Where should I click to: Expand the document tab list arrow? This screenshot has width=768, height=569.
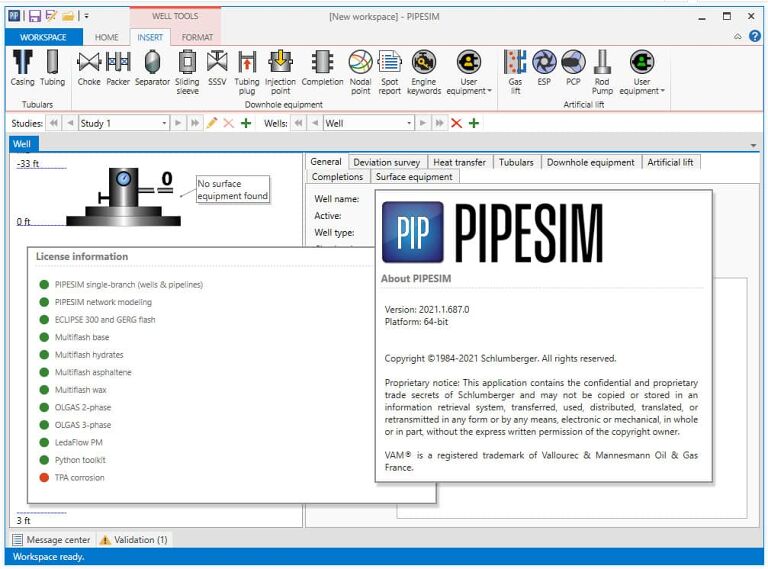click(x=753, y=145)
